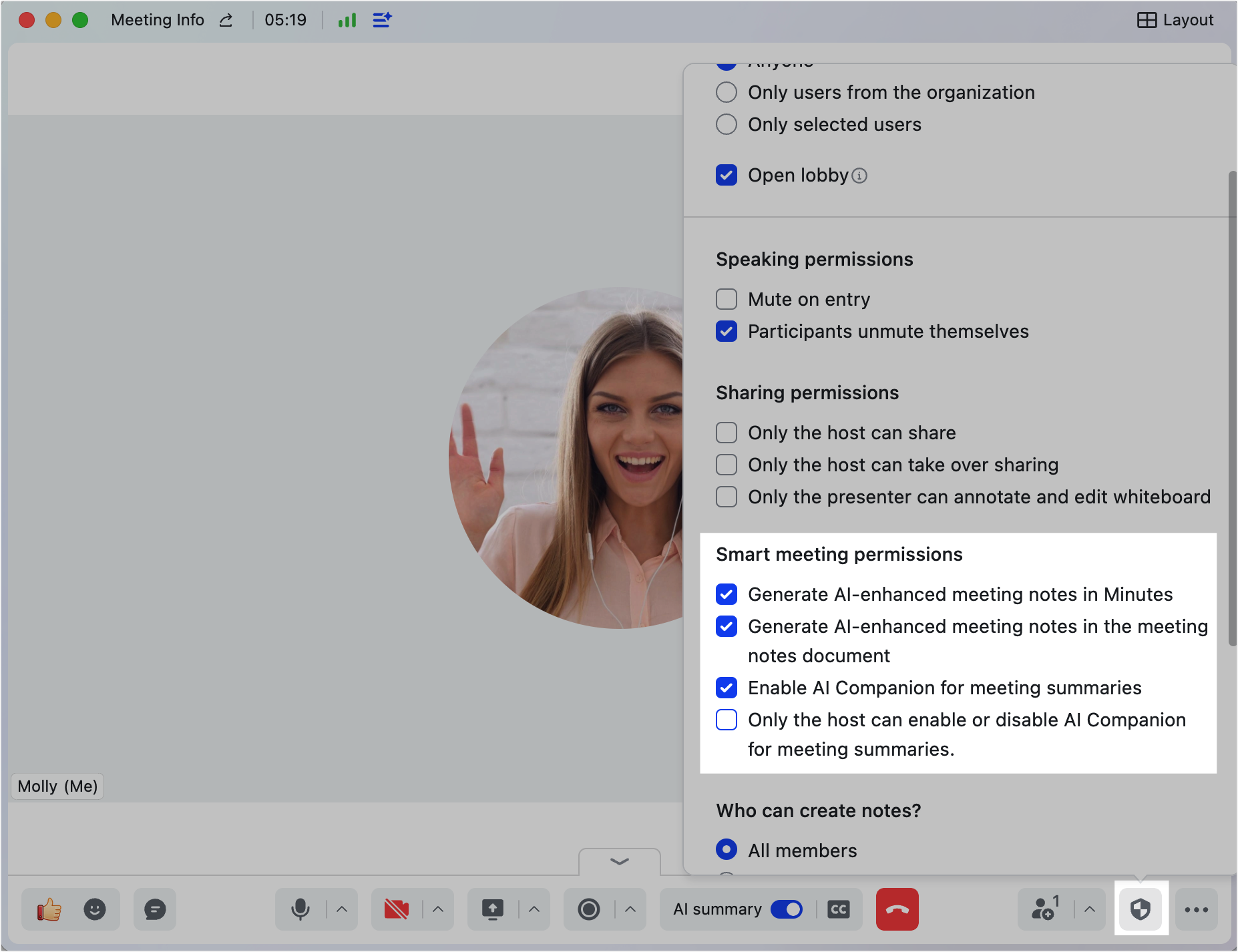Start sharing your screen
The height and width of the screenshot is (952, 1238).
(x=493, y=909)
